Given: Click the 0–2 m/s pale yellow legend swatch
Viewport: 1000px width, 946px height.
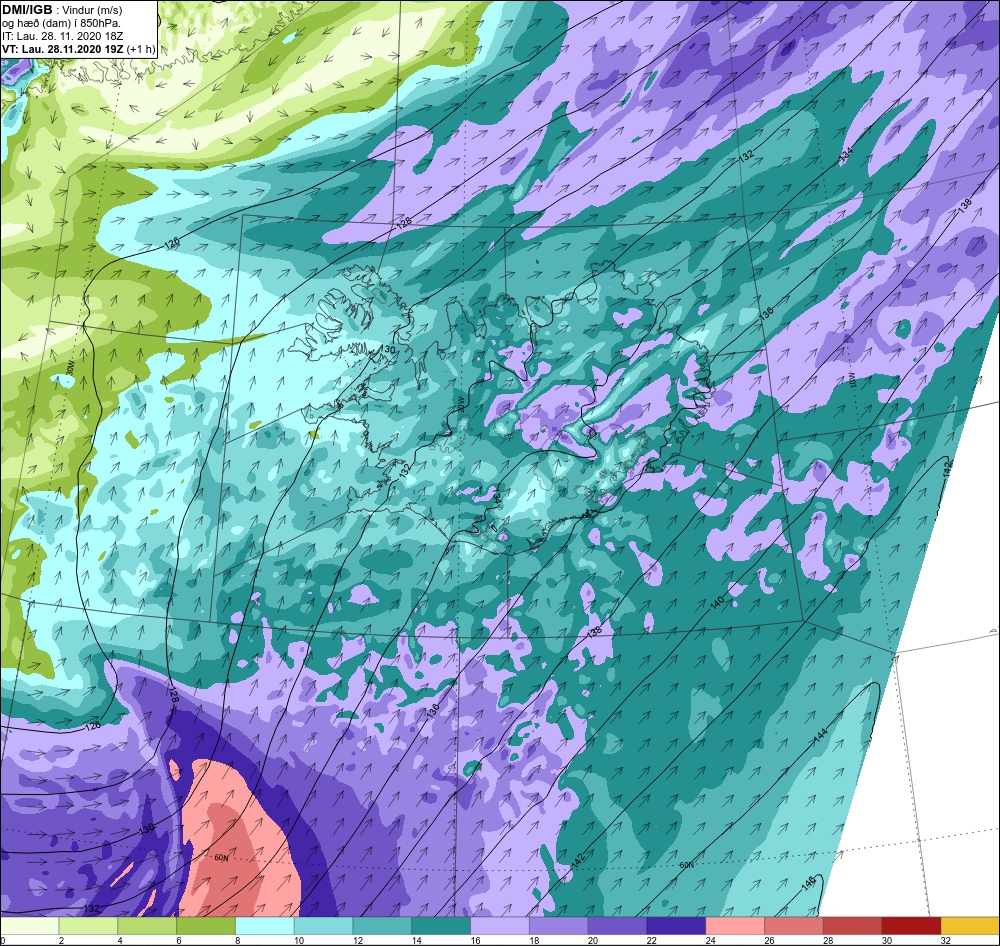Looking at the screenshot, I should pyautogui.click(x=29, y=925).
